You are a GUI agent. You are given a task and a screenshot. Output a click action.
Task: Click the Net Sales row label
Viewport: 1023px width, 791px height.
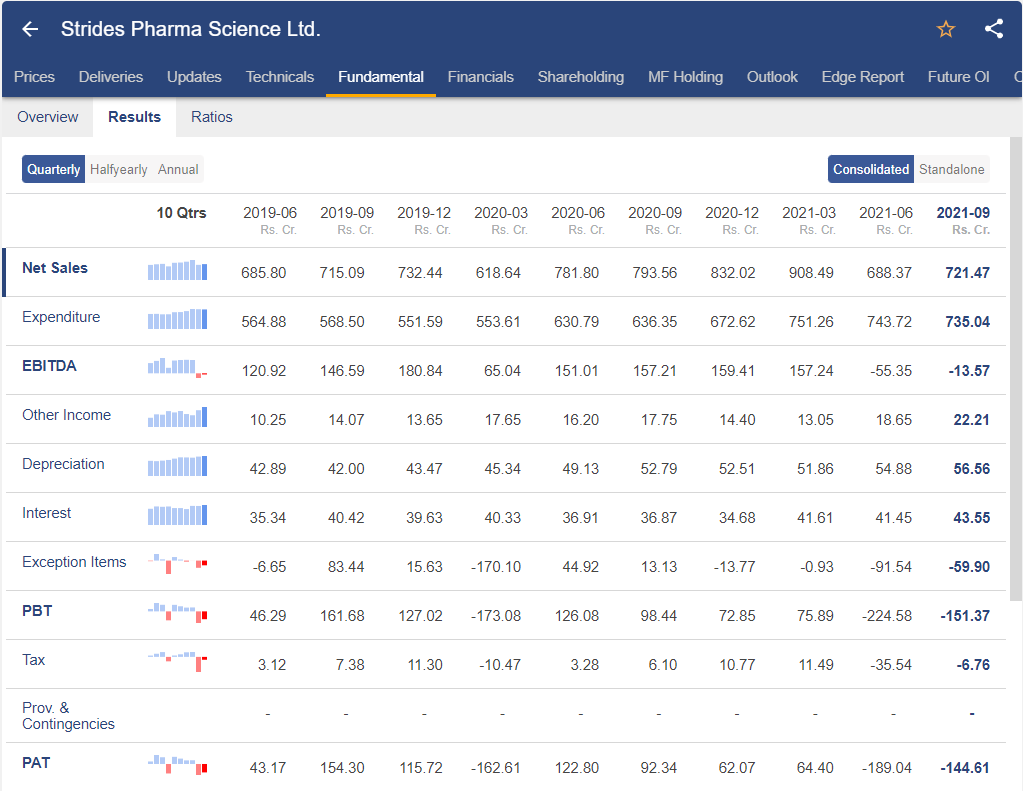click(x=55, y=268)
